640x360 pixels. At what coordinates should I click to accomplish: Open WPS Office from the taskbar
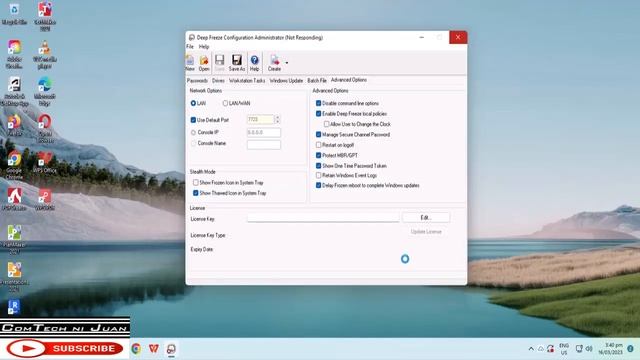(153, 349)
